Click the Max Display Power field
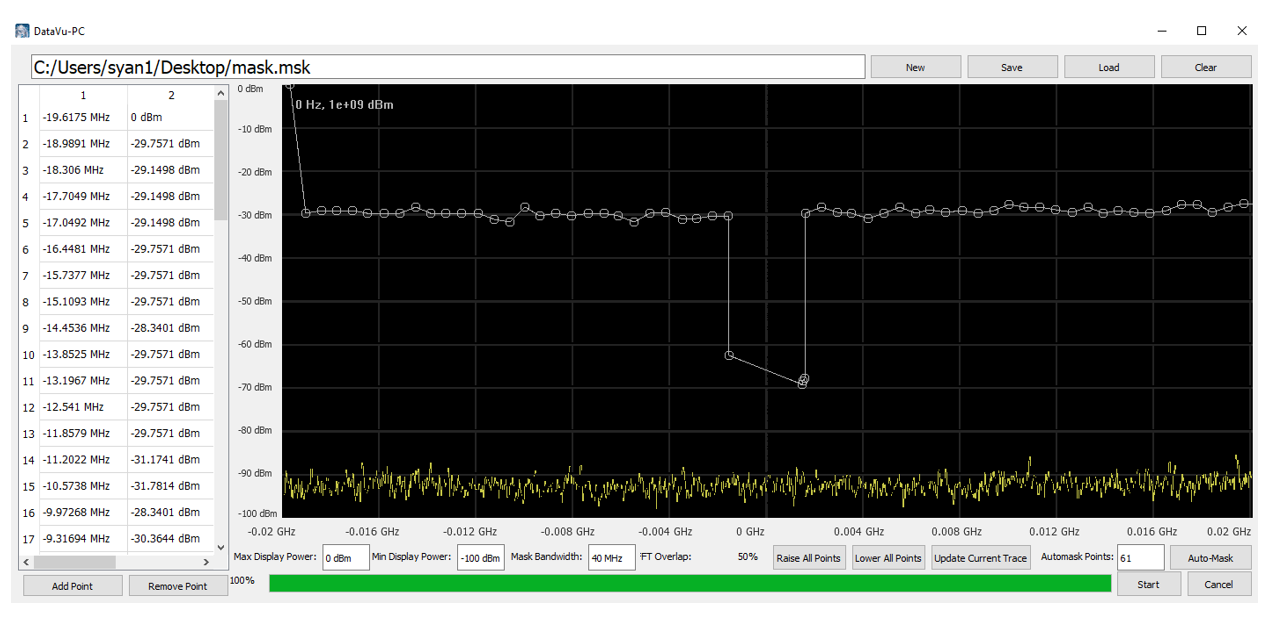Image resolution: width=1272 pixels, height=617 pixels. [x=345, y=558]
